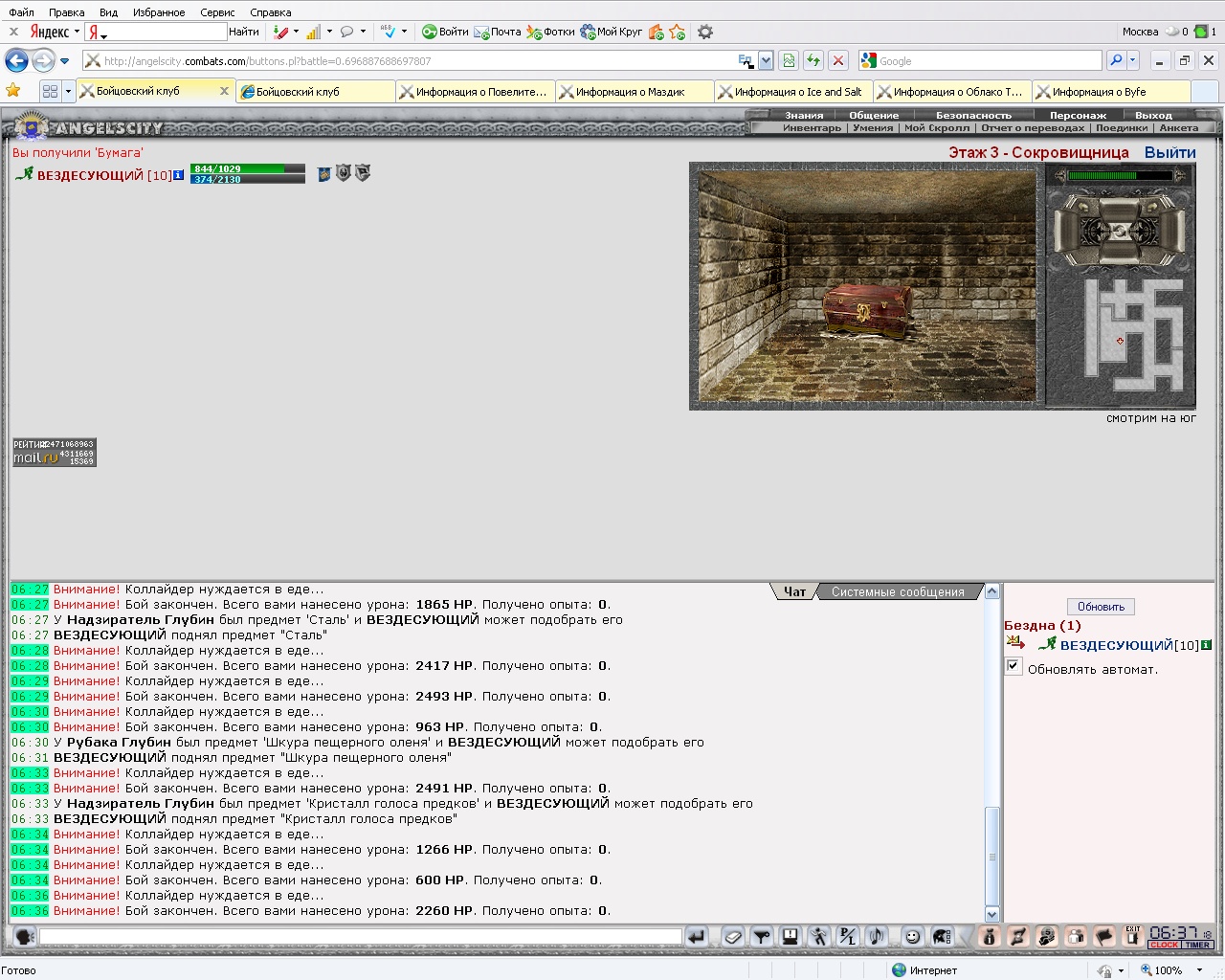The width and height of the screenshot is (1225, 980).
Task: Click the flag icon in bottom bar
Action: click(x=1104, y=937)
